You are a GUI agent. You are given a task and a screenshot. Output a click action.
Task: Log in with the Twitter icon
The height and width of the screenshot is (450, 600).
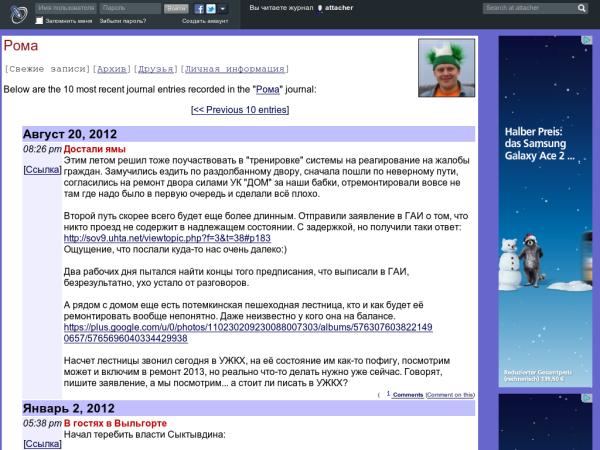(x=211, y=8)
